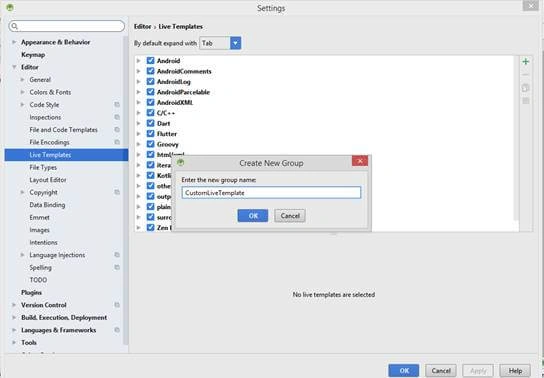Toggle the AndroidLog group checkbox
The image size is (544, 378).
pos(150,81)
